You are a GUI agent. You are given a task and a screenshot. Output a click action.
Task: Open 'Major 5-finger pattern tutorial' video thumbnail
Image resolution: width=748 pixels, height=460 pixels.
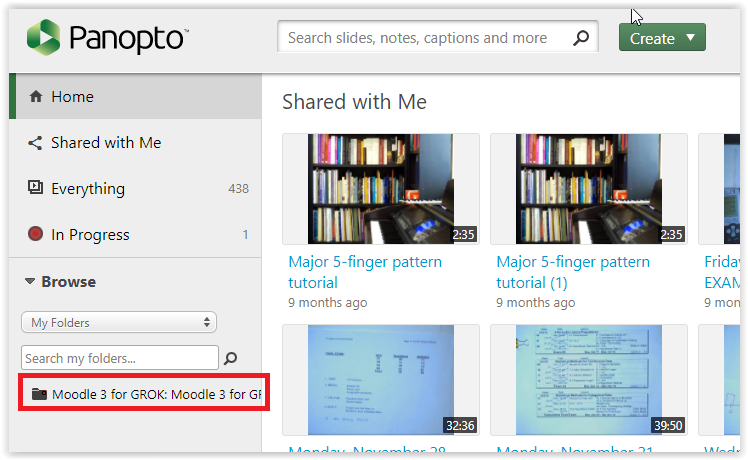tap(381, 189)
